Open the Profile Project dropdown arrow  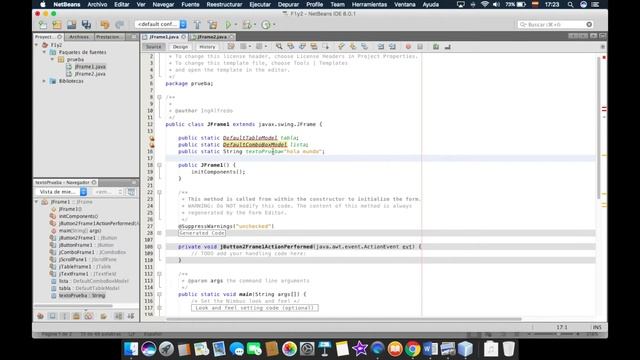pos(274,24)
